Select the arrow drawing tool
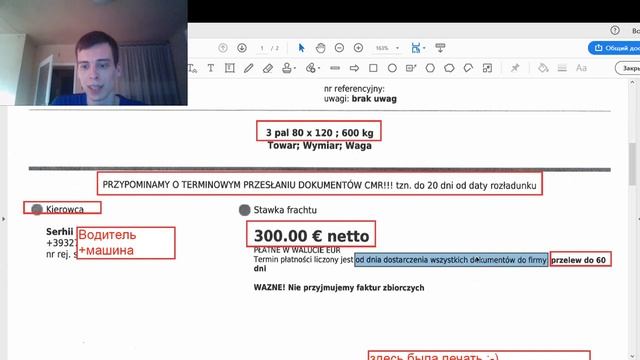Image resolution: width=640 pixels, height=360 pixels. point(354,68)
